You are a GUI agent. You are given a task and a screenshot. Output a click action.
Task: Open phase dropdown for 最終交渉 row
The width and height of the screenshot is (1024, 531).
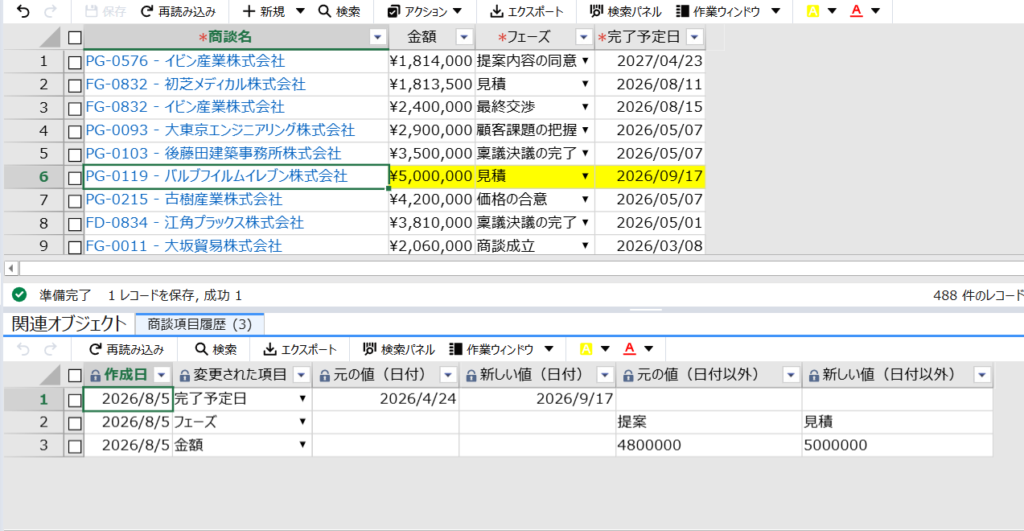[x=586, y=106]
